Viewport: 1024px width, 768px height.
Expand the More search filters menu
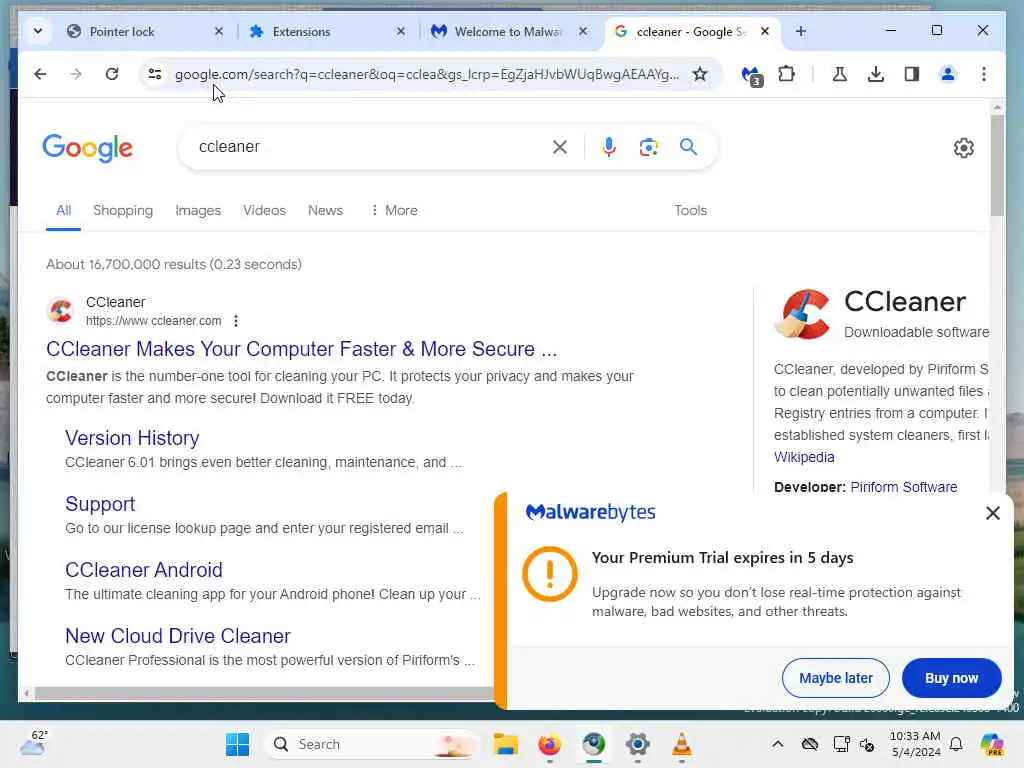point(394,210)
